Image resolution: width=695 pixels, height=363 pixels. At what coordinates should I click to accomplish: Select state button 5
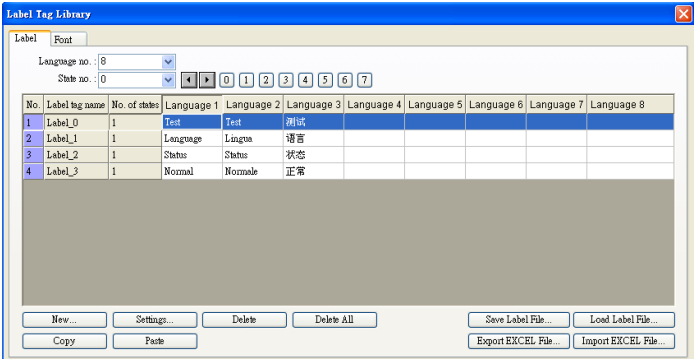point(325,80)
